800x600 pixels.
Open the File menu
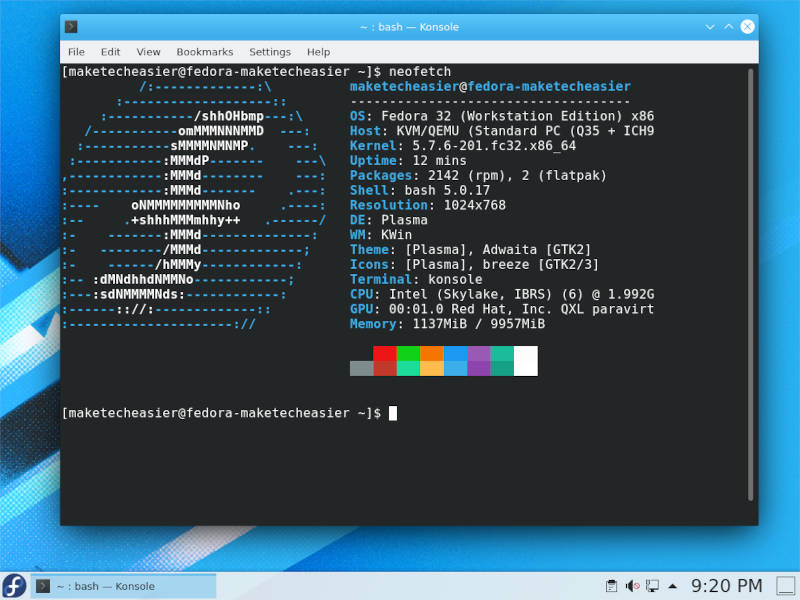click(76, 51)
